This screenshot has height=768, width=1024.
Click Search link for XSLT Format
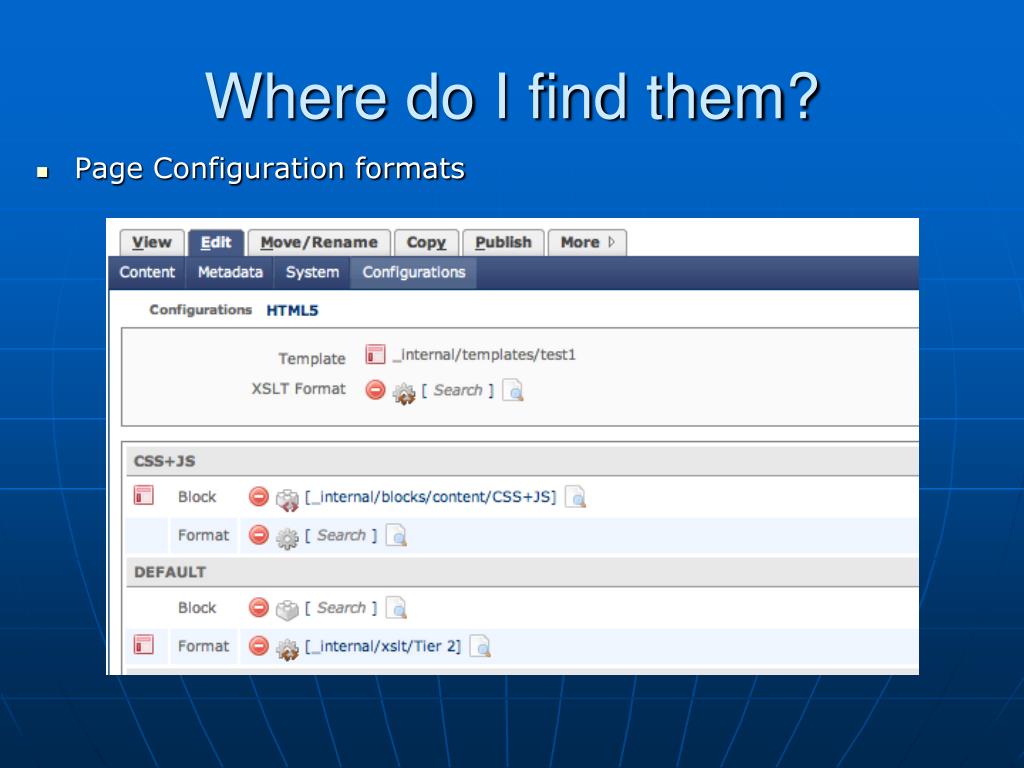tap(458, 390)
